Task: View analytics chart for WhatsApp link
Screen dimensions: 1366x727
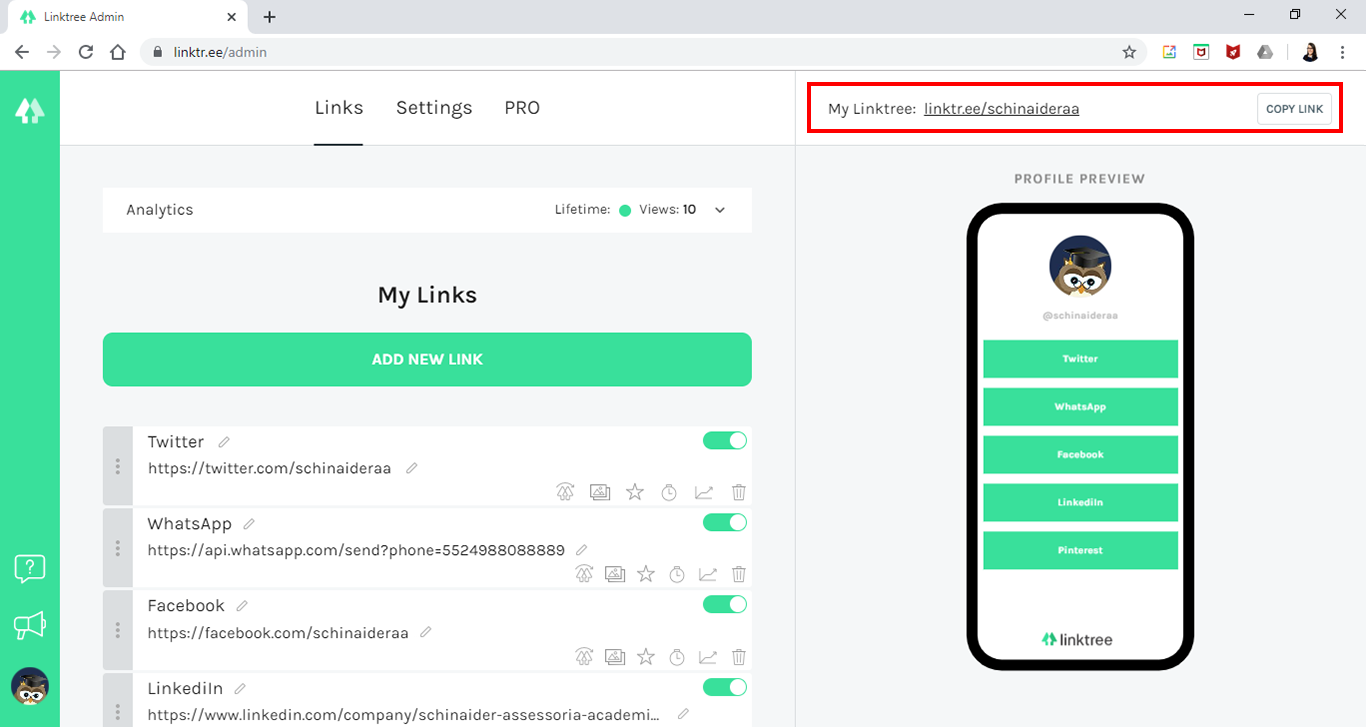Action: tap(708, 574)
